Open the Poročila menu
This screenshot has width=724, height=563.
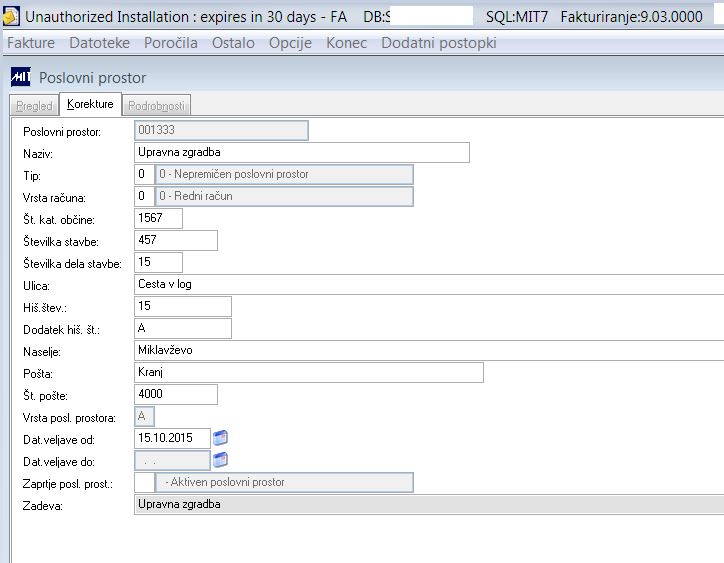(x=171, y=43)
